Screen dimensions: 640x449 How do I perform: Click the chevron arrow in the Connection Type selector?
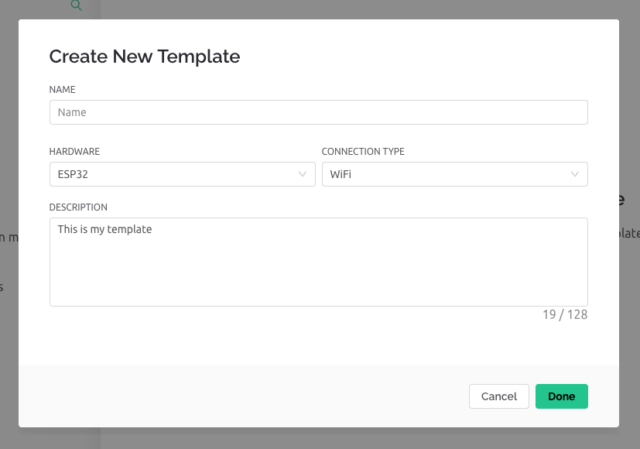pyautogui.click(x=575, y=175)
